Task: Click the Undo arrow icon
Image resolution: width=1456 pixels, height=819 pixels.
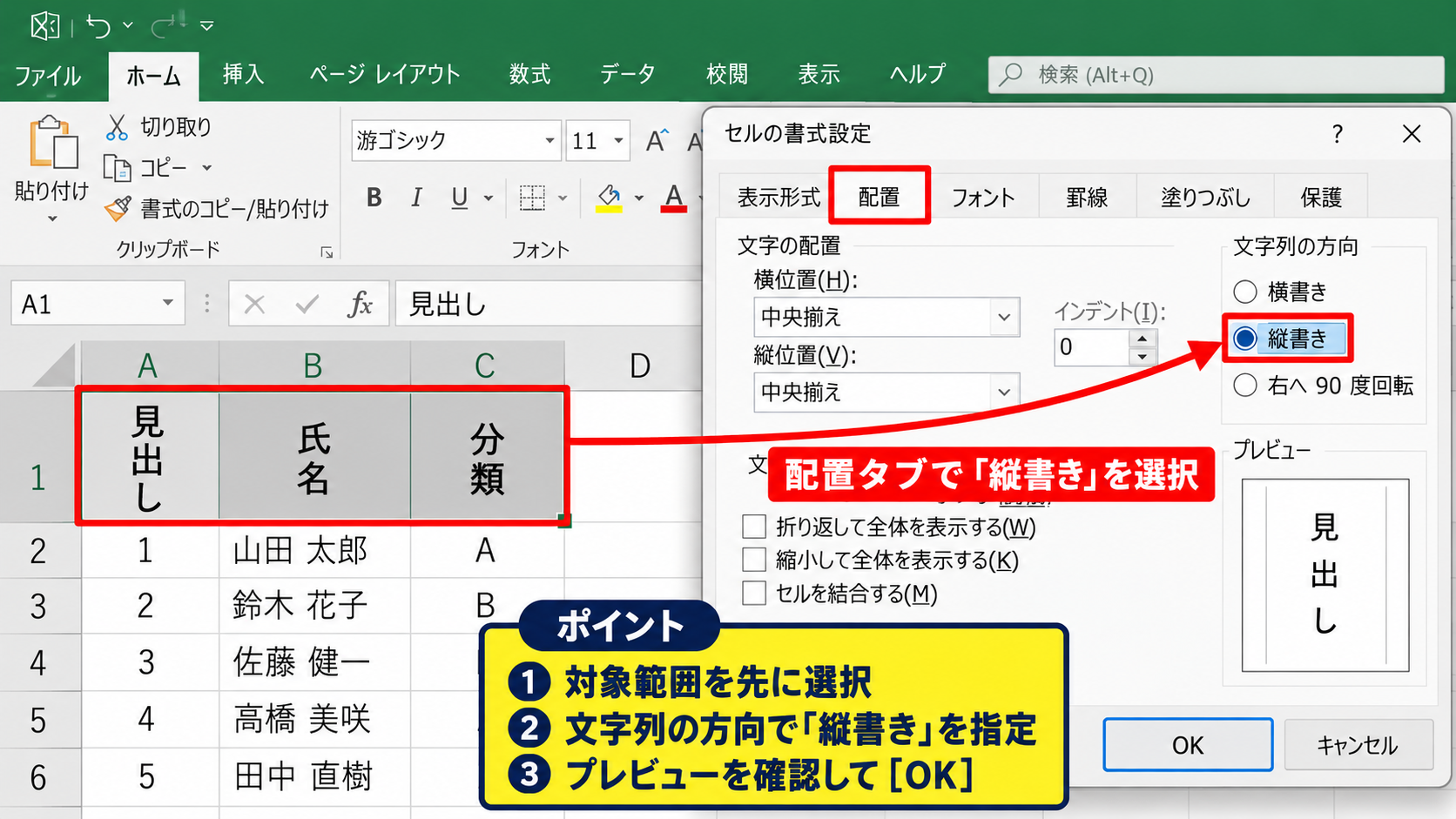Action: [98, 26]
